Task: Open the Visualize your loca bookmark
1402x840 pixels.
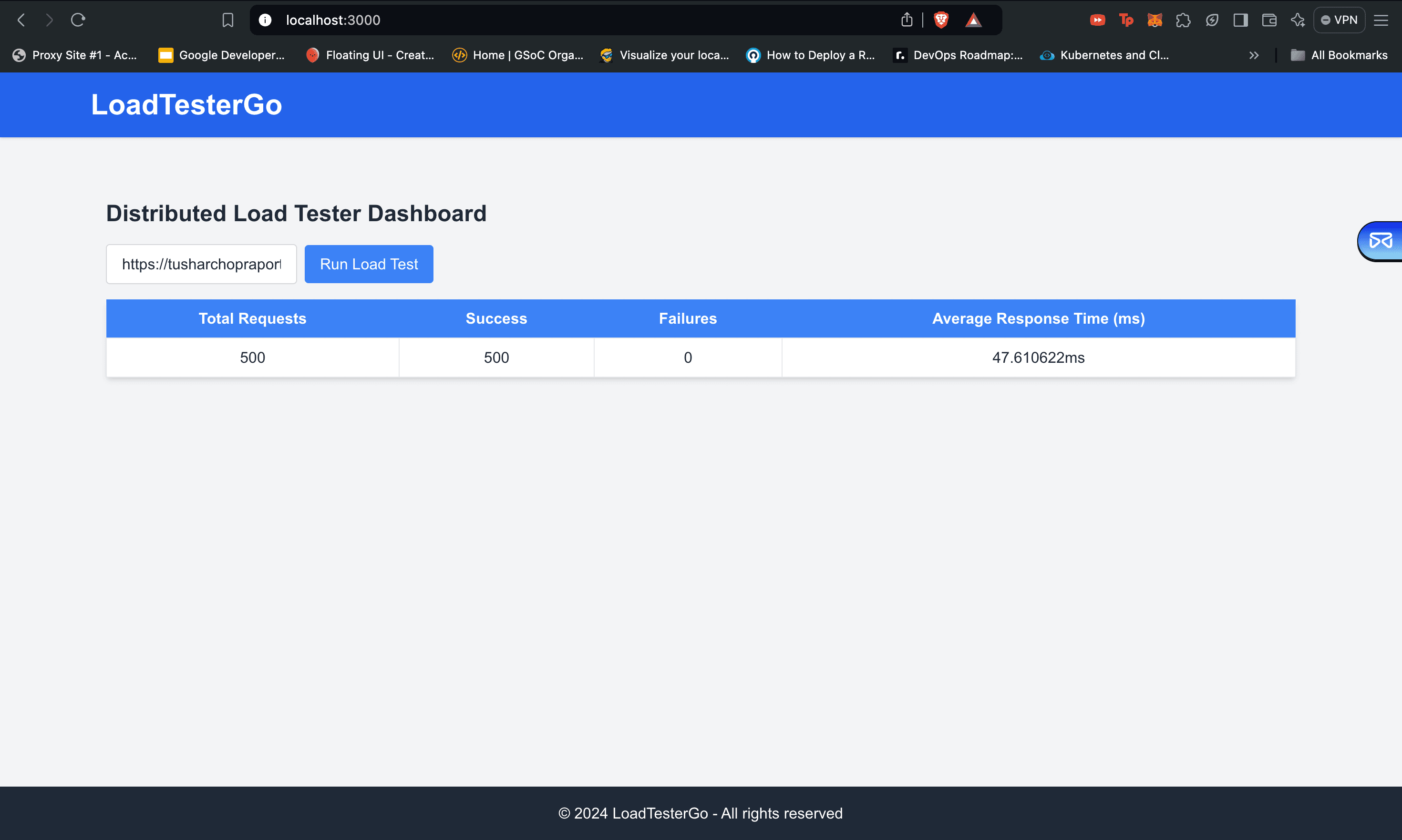Action: click(665, 55)
